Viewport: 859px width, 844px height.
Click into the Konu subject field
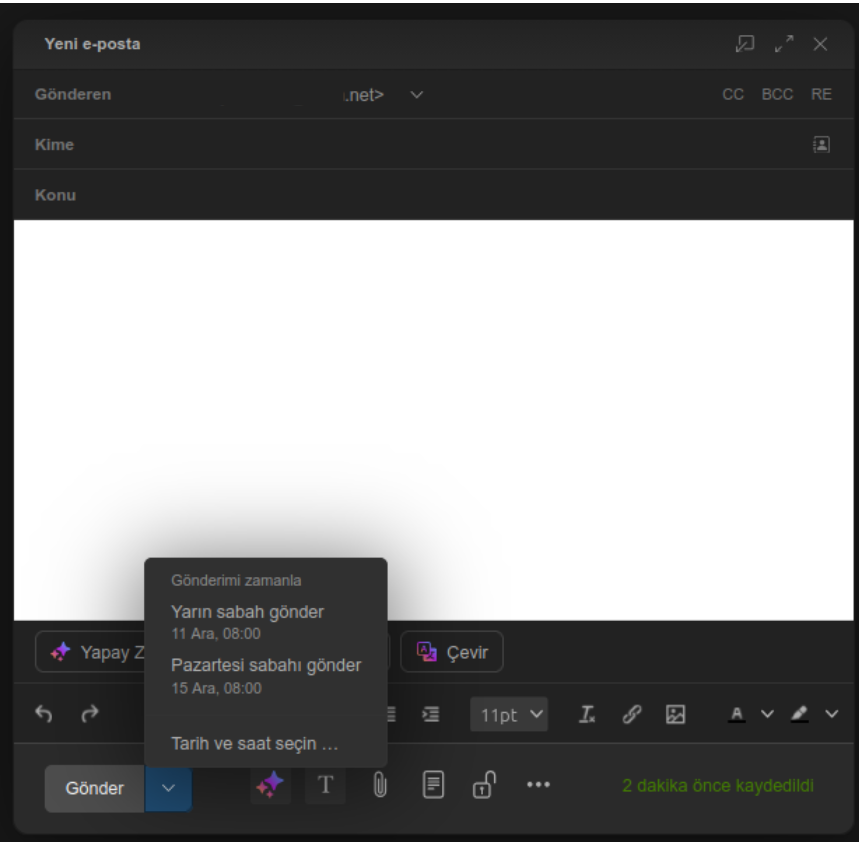[430, 195]
